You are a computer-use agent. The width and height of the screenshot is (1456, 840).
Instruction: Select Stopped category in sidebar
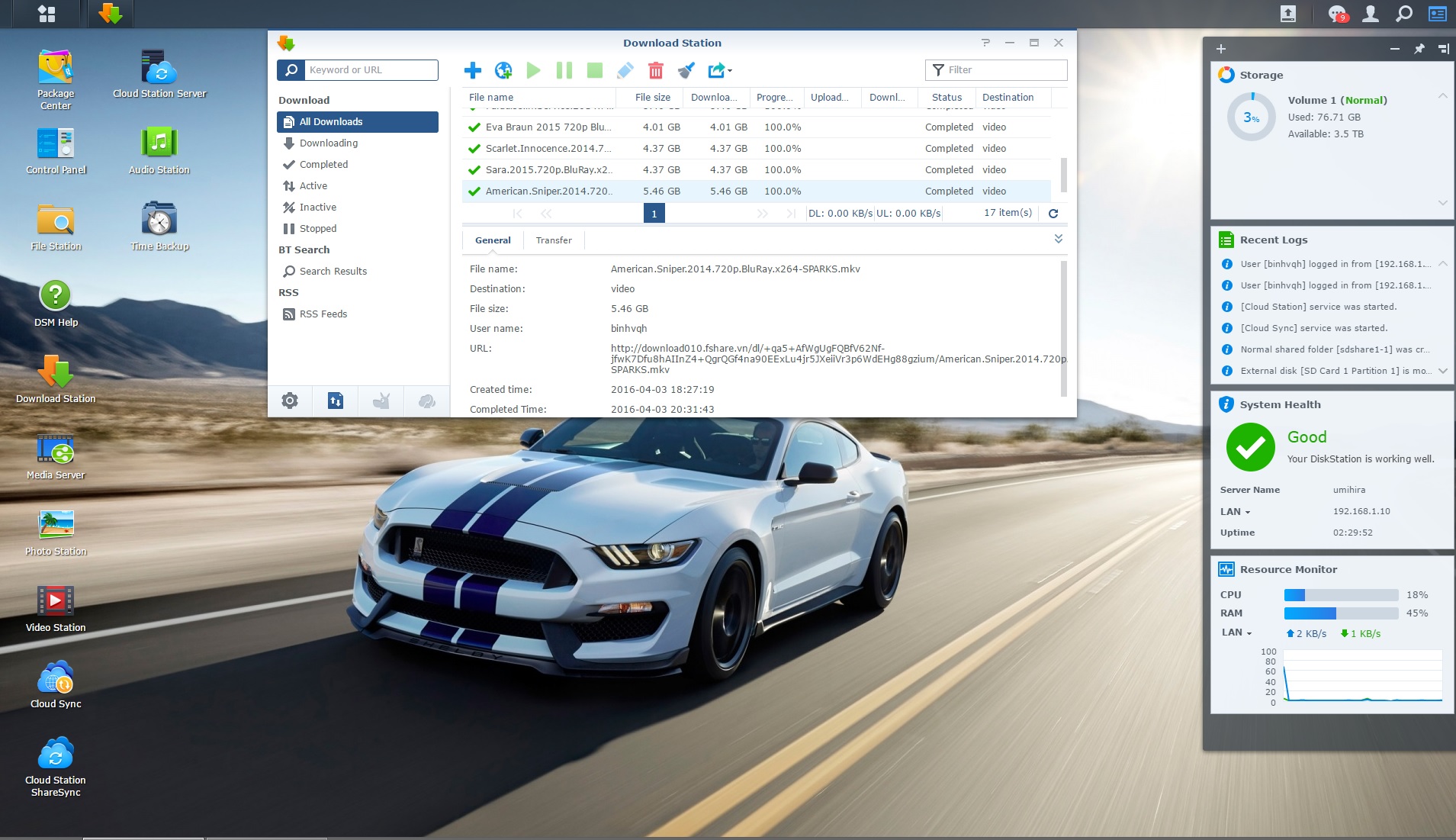tap(358, 229)
